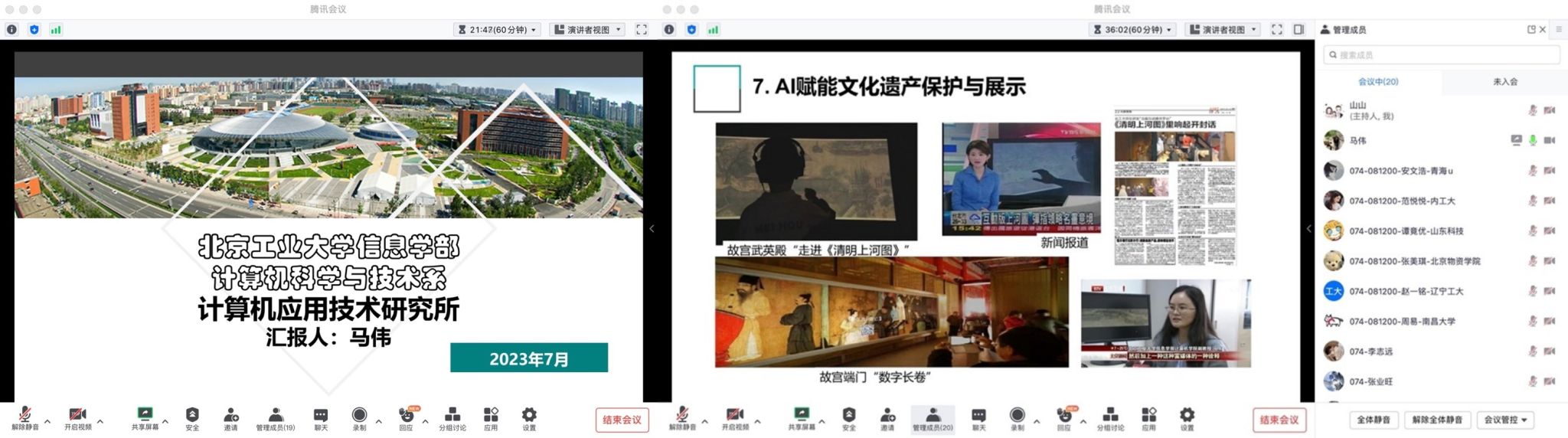
Task: Open 安全 security icon in left window
Action: [192, 415]
